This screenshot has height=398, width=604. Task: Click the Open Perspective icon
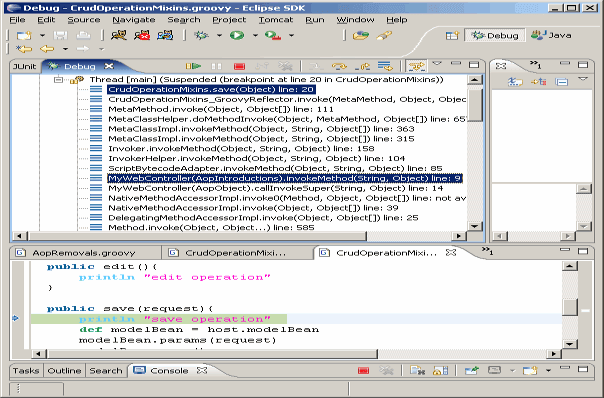(x=452, y=35)
